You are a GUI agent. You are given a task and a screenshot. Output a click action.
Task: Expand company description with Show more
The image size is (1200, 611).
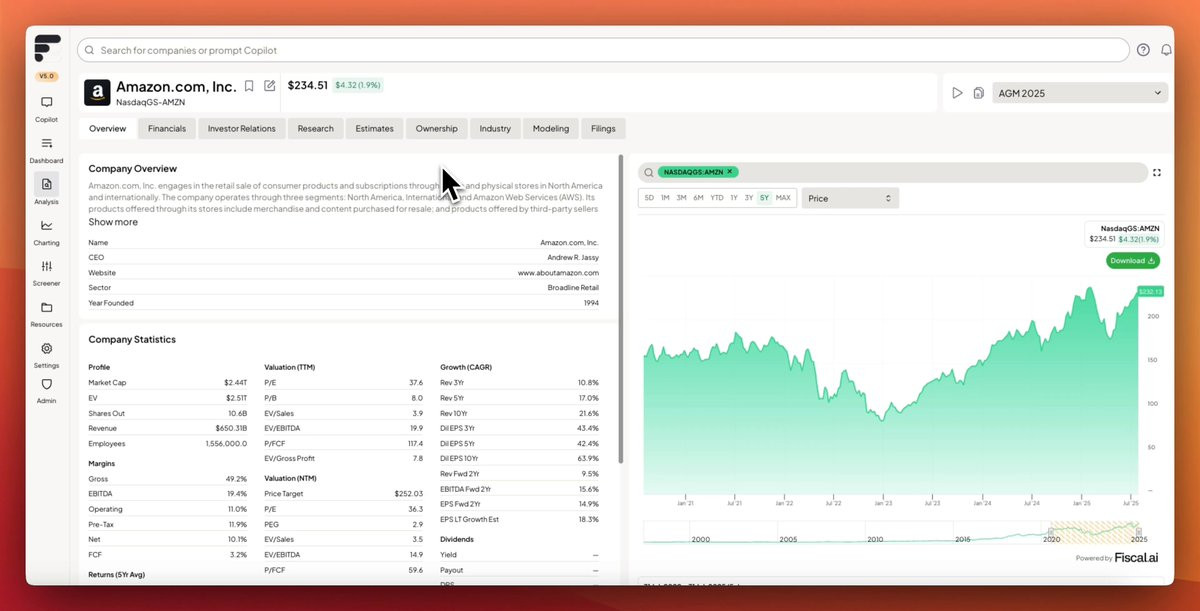113,222
